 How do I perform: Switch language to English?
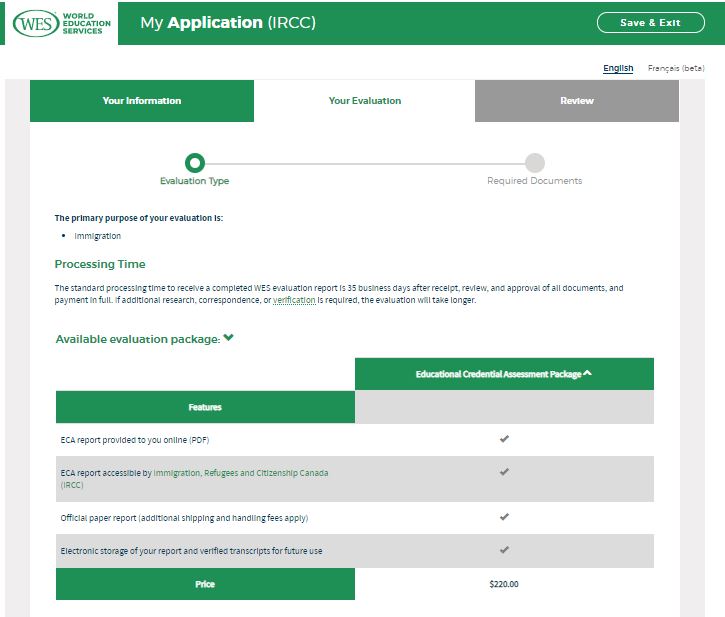(x=618, y=68)
